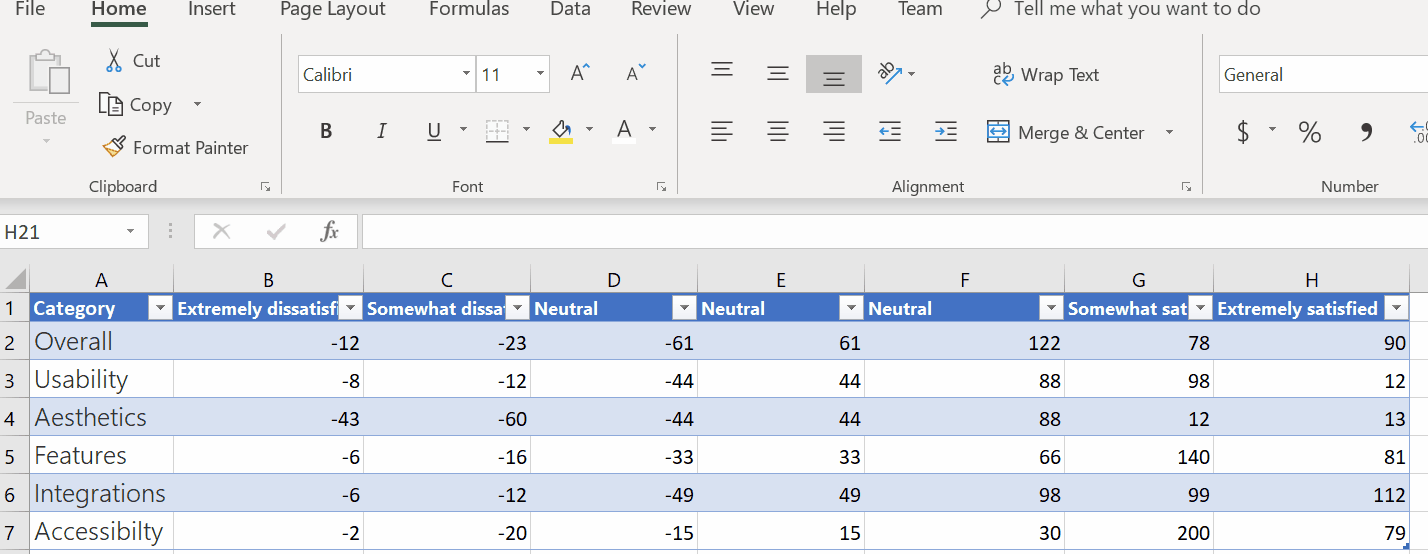Select the Aesthetics cell
Screen dimensions: 1428x554
click(x=102, y=417)
